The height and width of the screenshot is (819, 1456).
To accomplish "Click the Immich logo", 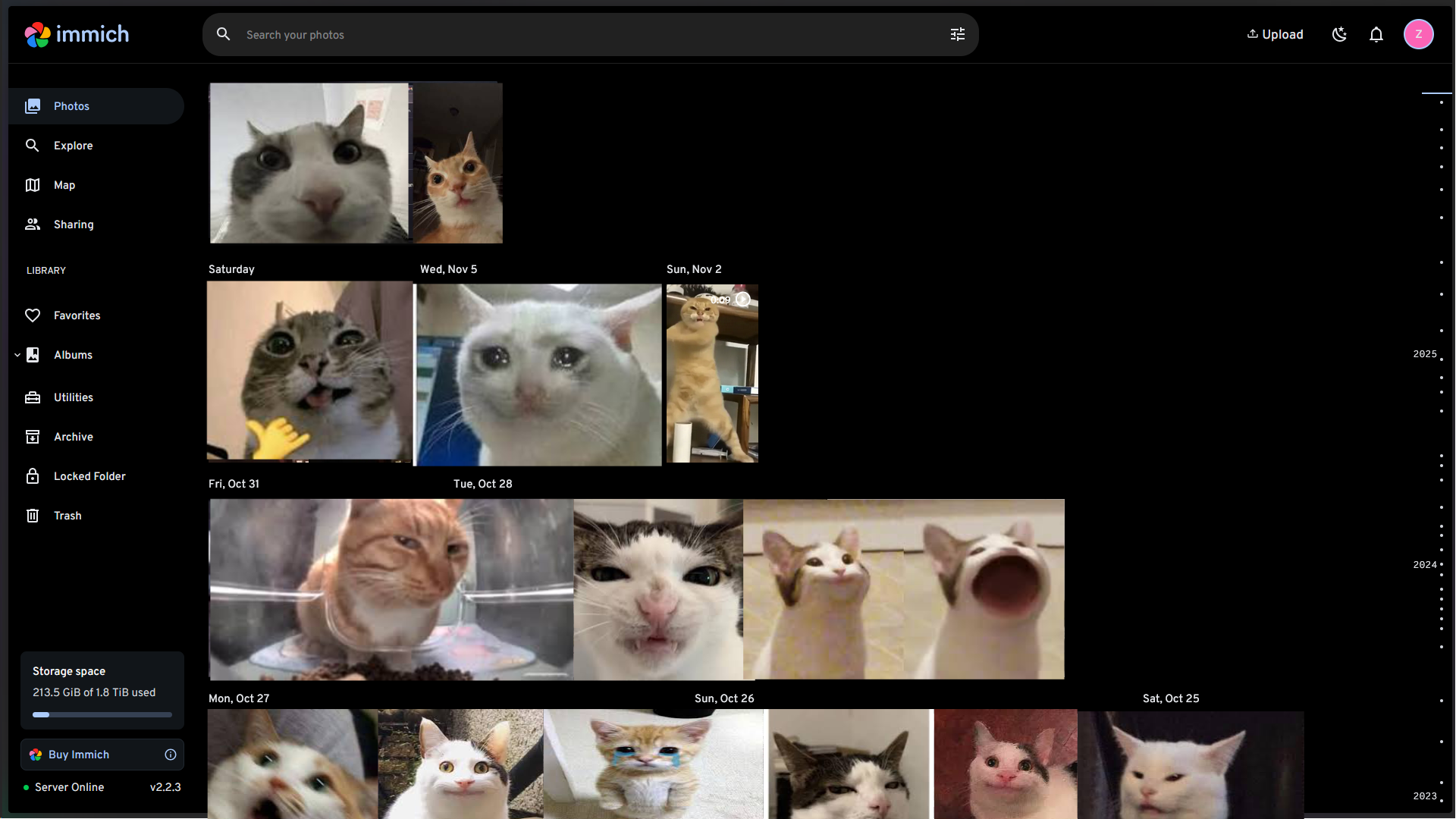I will coord(77,34).
